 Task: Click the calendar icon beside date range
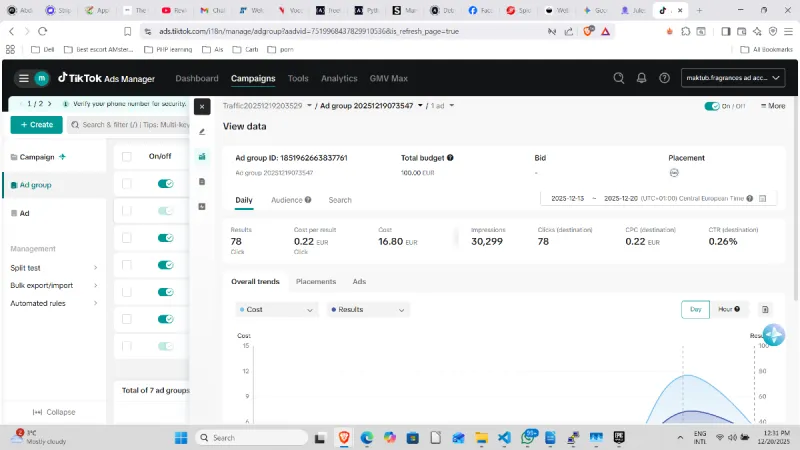(x=762, y=199)
